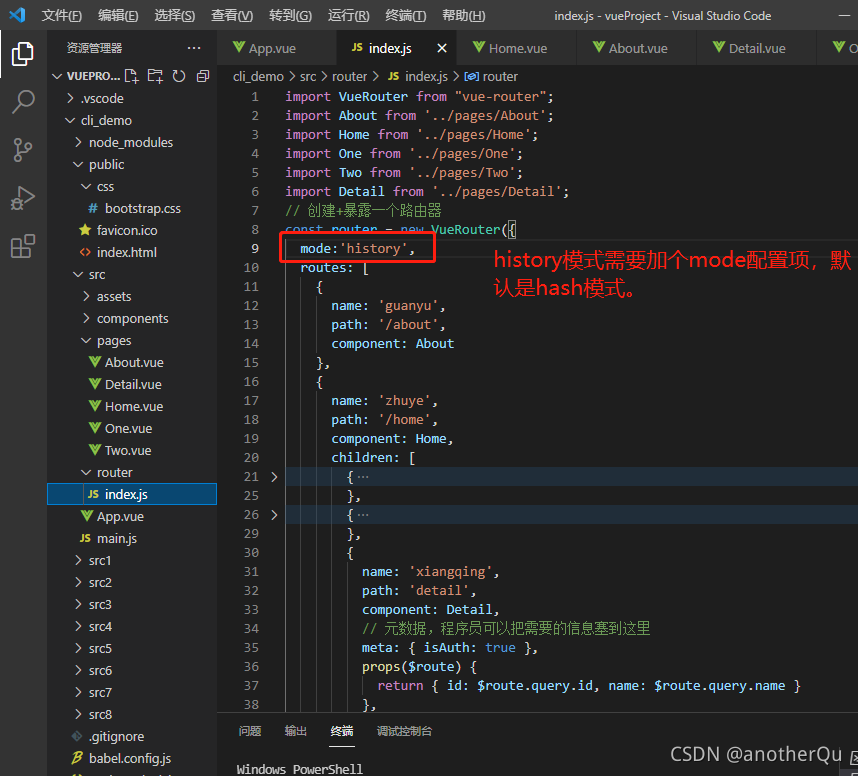Expand the components folder
Viewport: 858px width, 776px height.
pyautogui.click(x=86, y=318)
